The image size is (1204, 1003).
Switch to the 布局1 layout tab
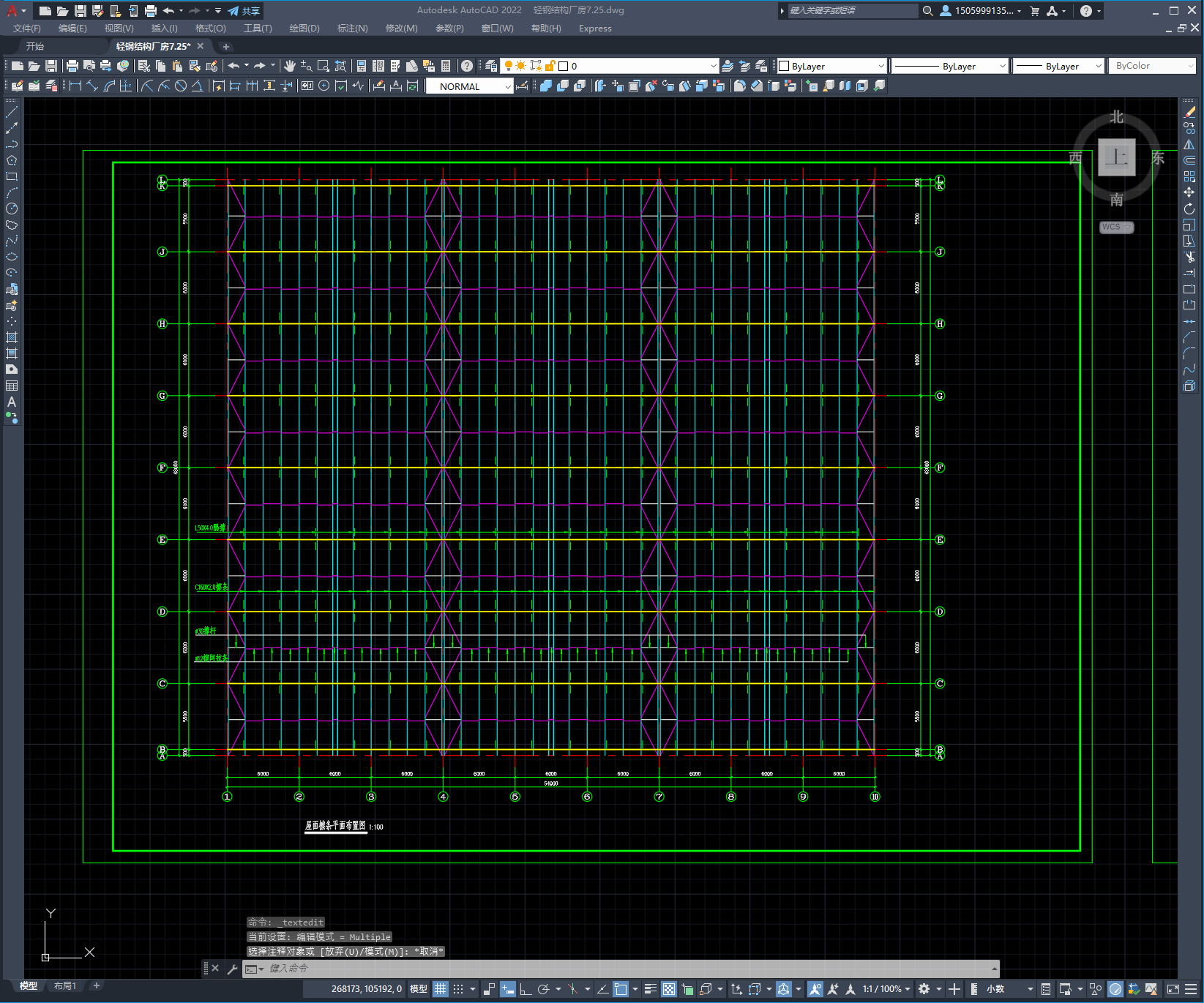[65, 985]
